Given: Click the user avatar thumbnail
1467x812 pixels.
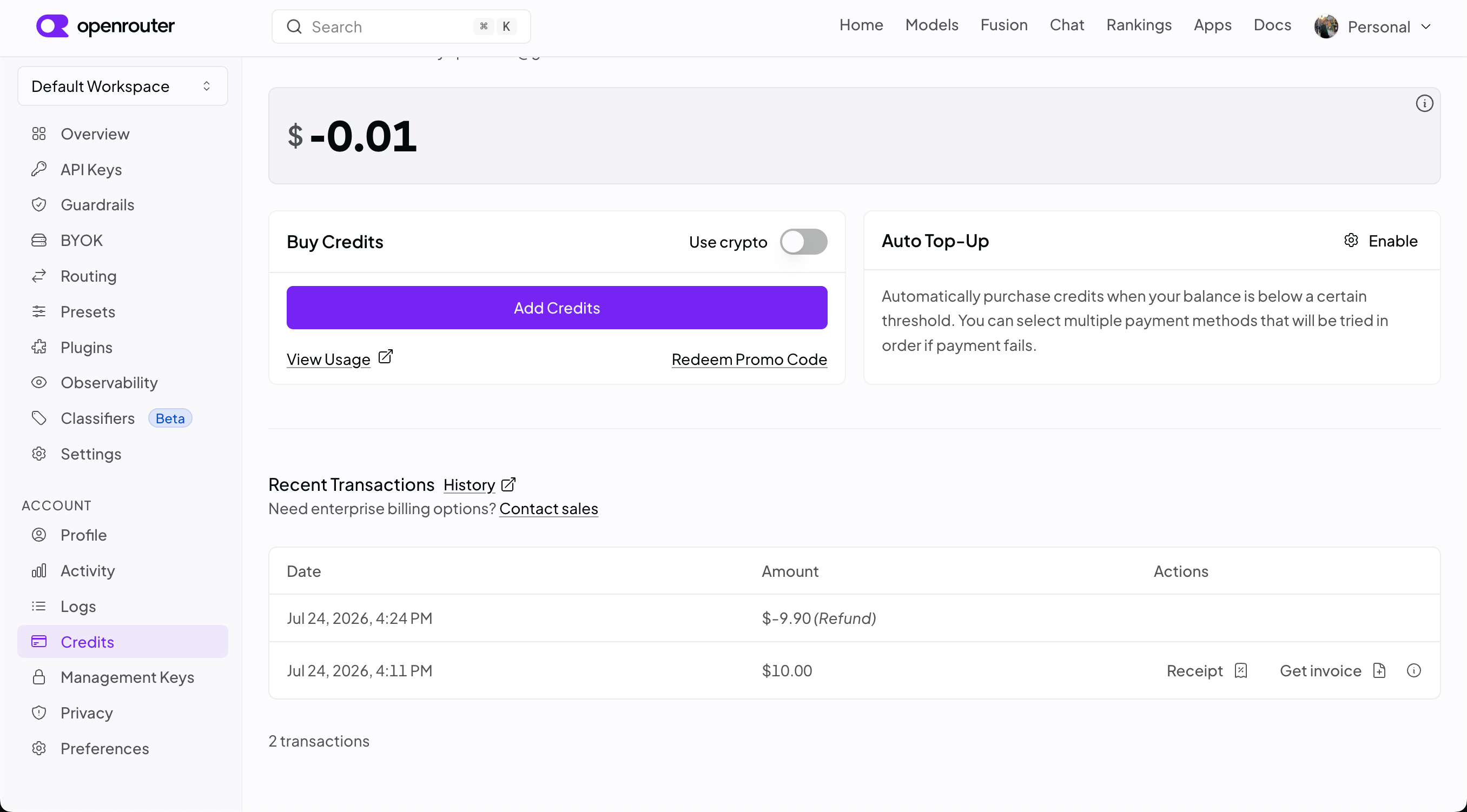Looking at the screenshot, I should (1326, 26).
